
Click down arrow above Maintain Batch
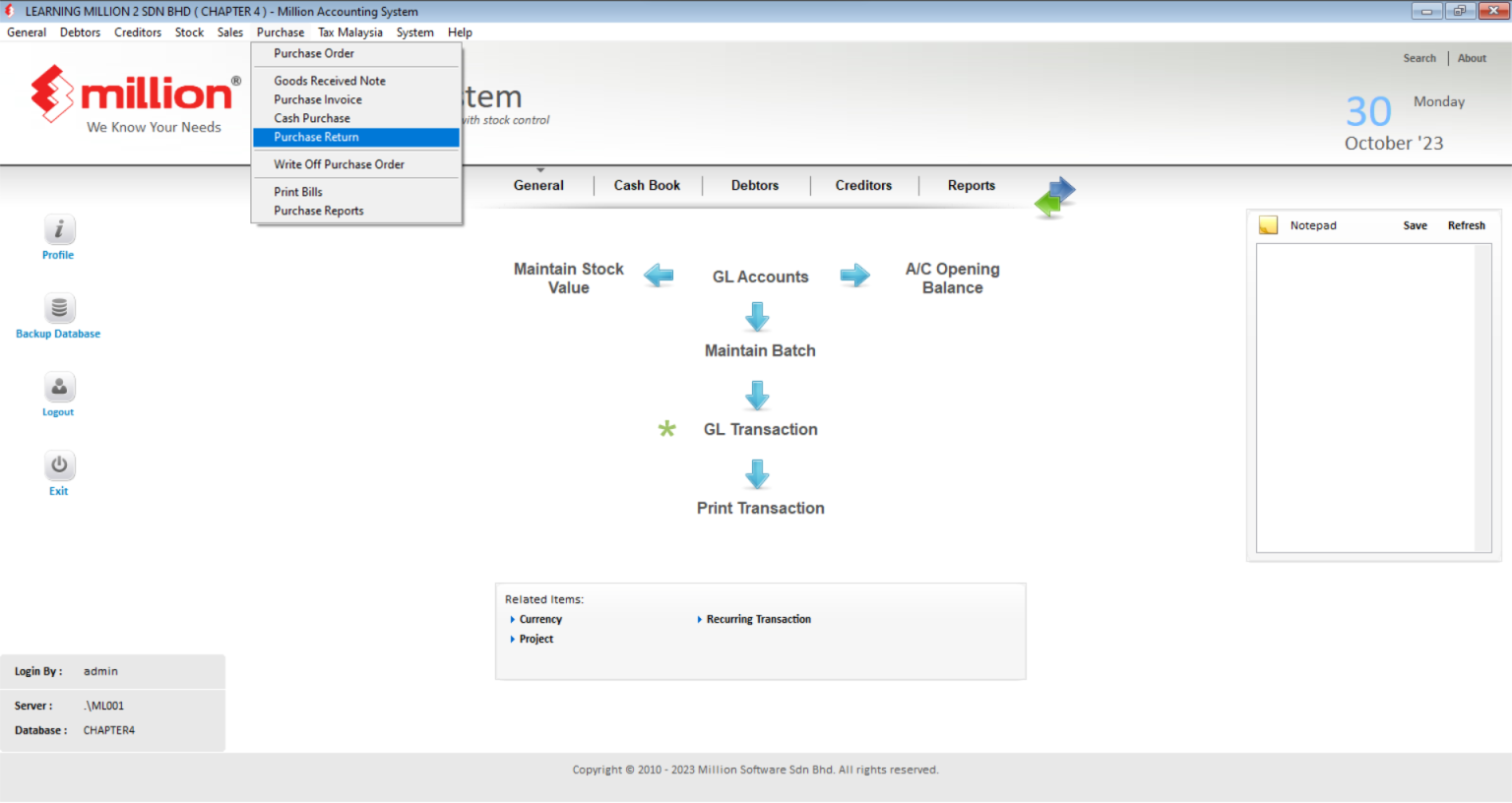[757, 317]
